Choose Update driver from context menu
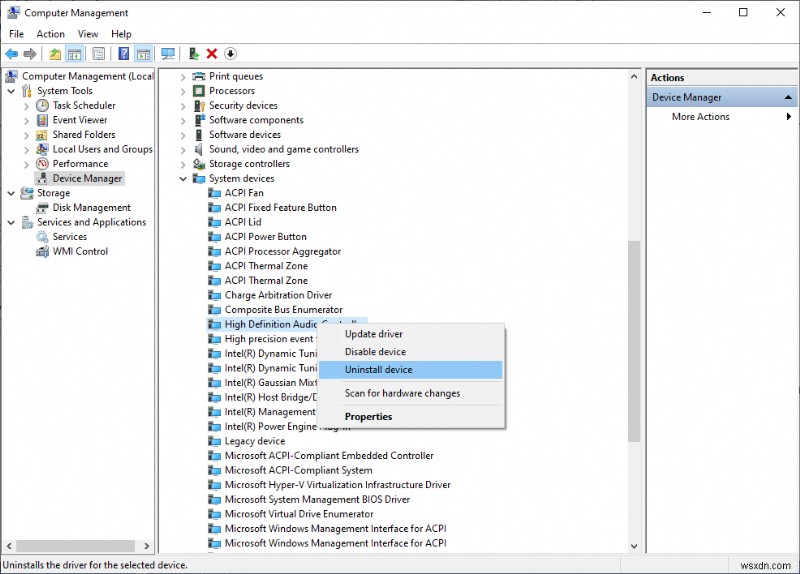800x574 pixels. tap(411, 334)
